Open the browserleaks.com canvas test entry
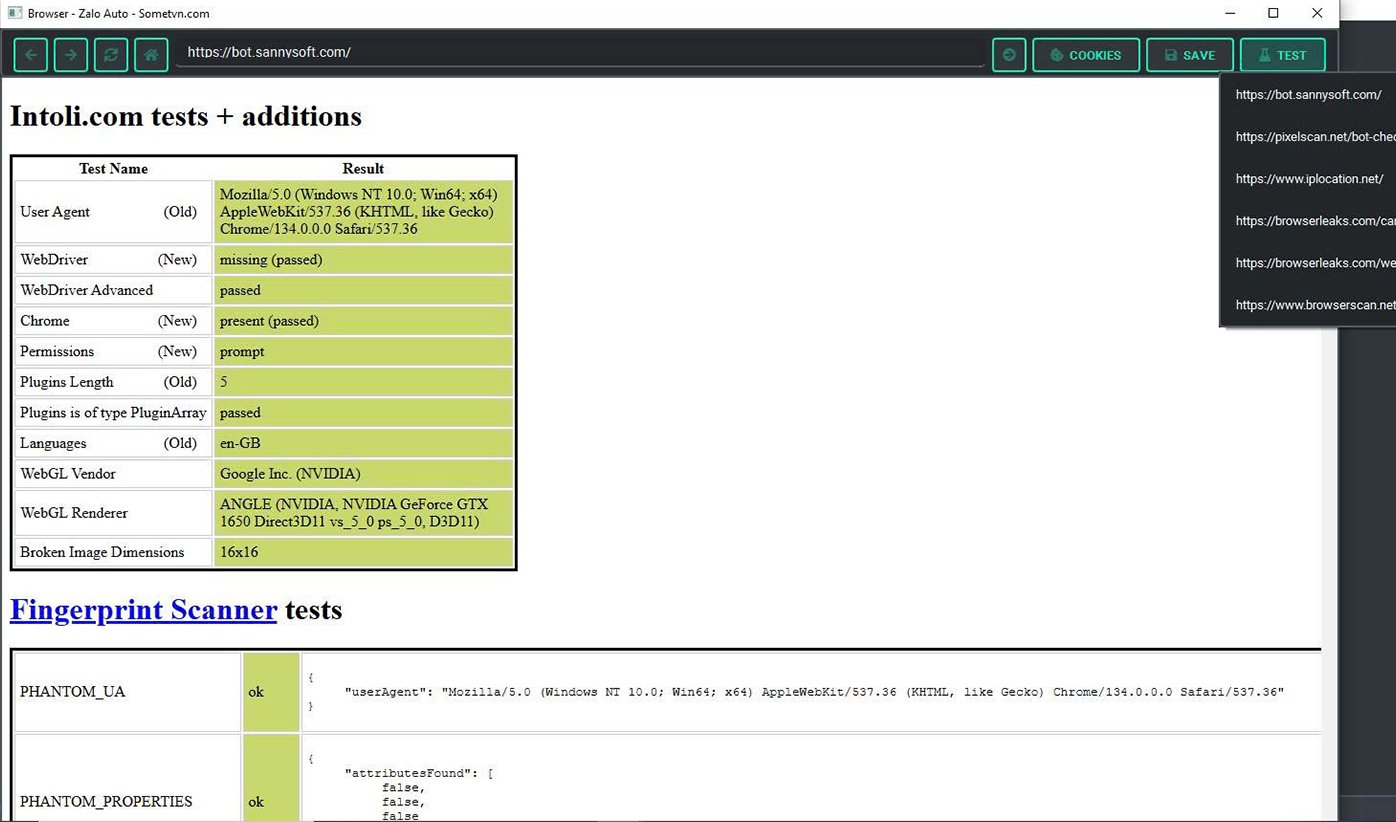Image resolution: width=1396 pixels, height=822 pixels. pos(1312,220)
